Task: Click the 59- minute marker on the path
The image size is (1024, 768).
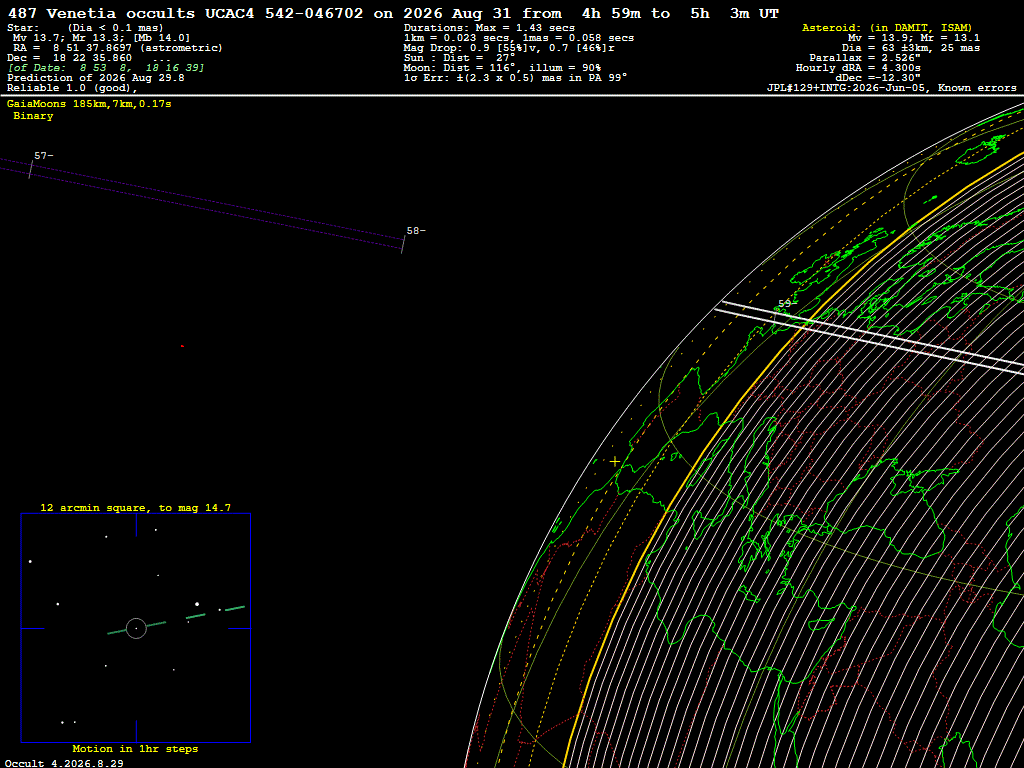Action: pyautogui.click(x=786, y=304)
